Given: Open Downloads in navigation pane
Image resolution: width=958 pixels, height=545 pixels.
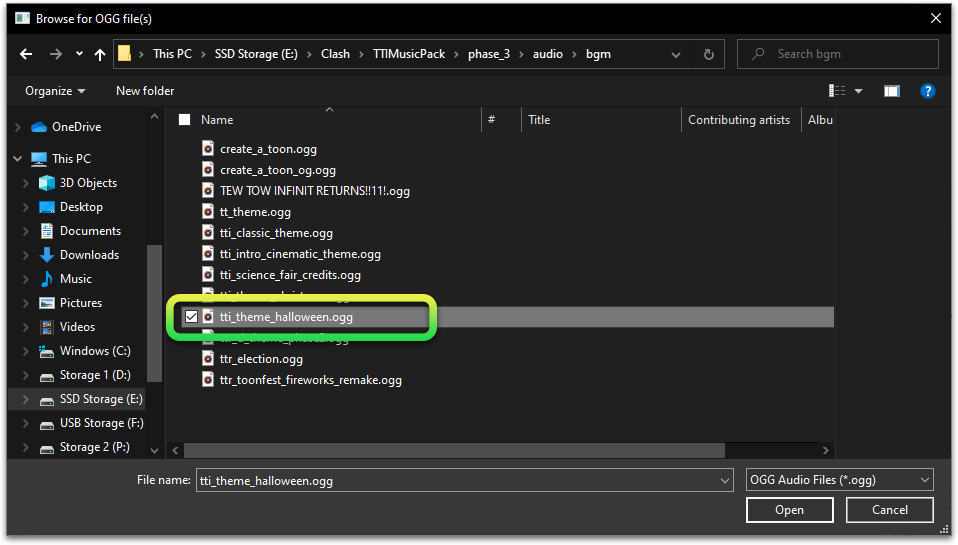Looking at the screenshot, I should pyautogui.click(x=89, y=255).
